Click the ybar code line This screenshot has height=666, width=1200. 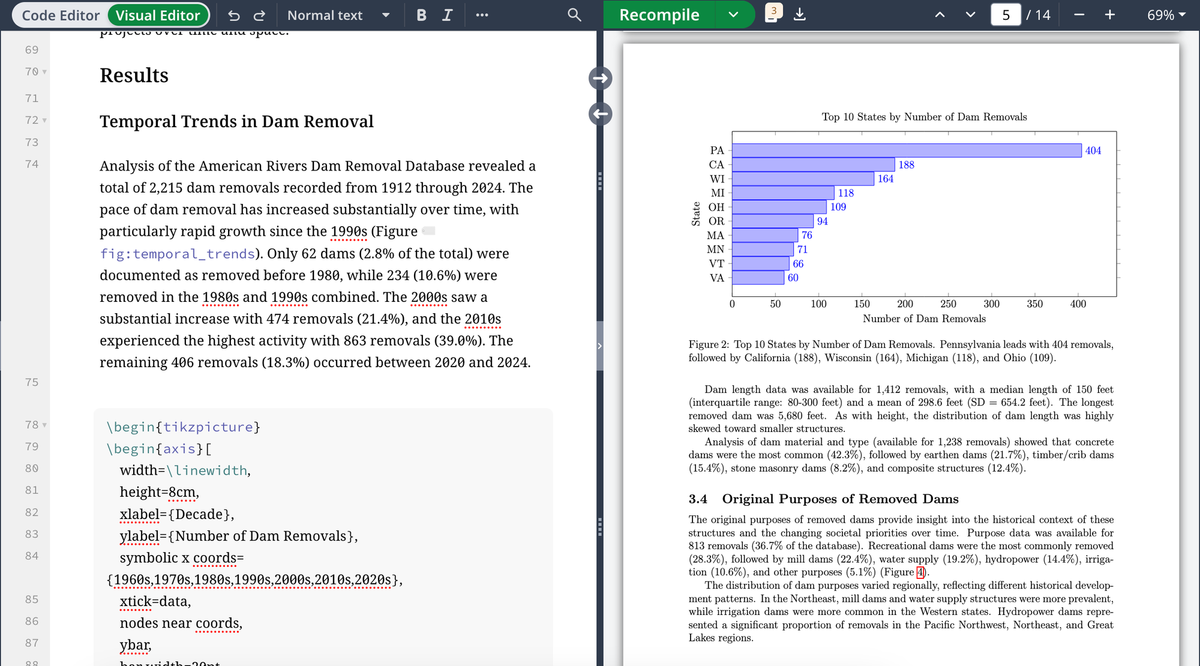136,645
